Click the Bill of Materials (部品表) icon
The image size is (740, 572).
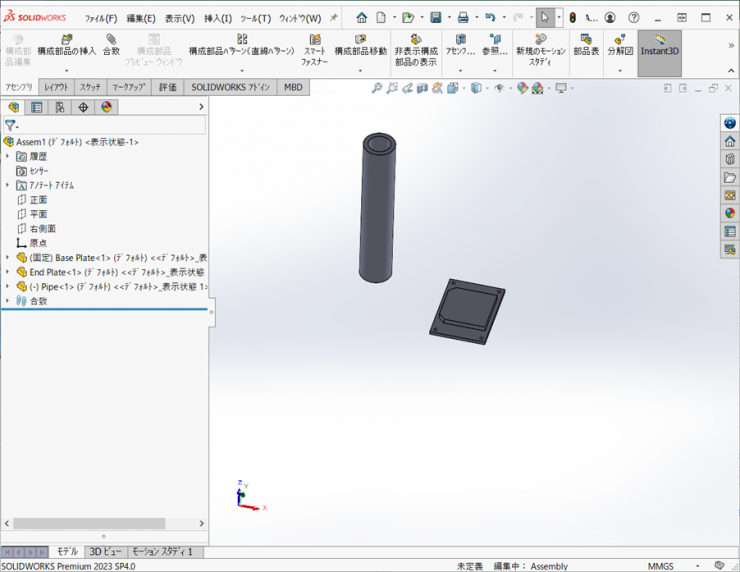pyautogui.click(x=586, y=45)
